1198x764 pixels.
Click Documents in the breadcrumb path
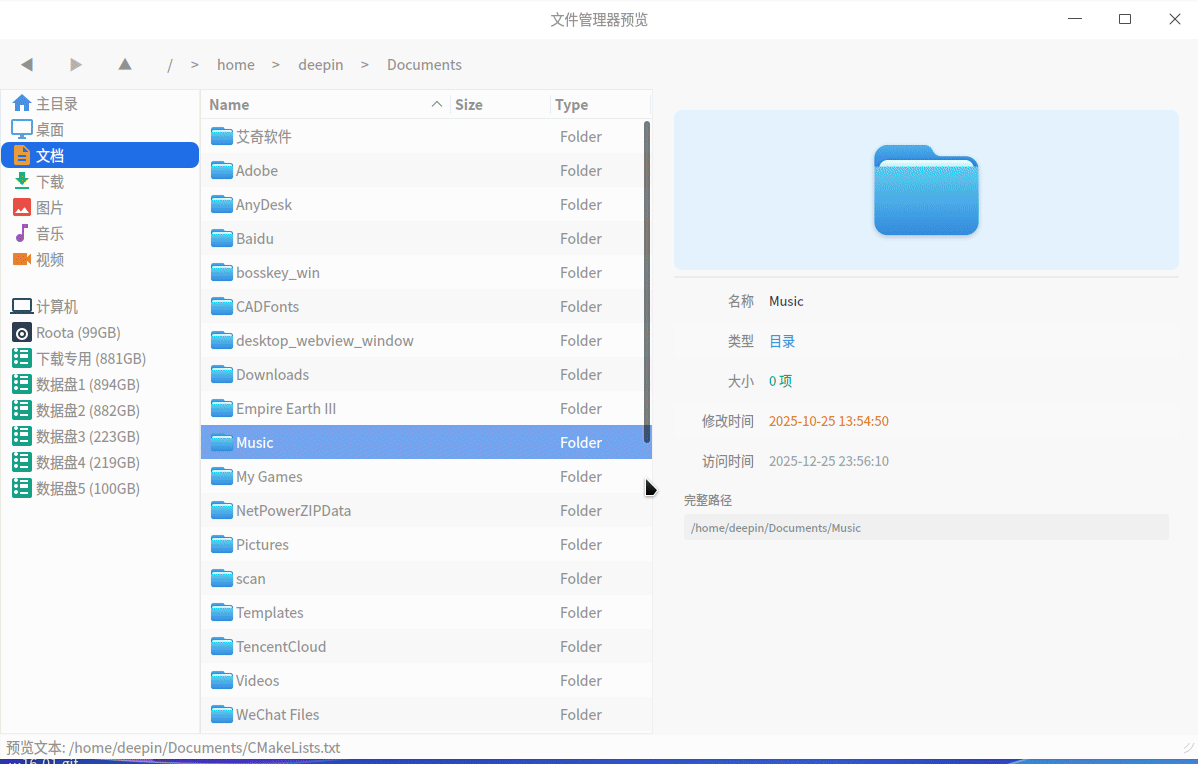(x=424, y=65)
